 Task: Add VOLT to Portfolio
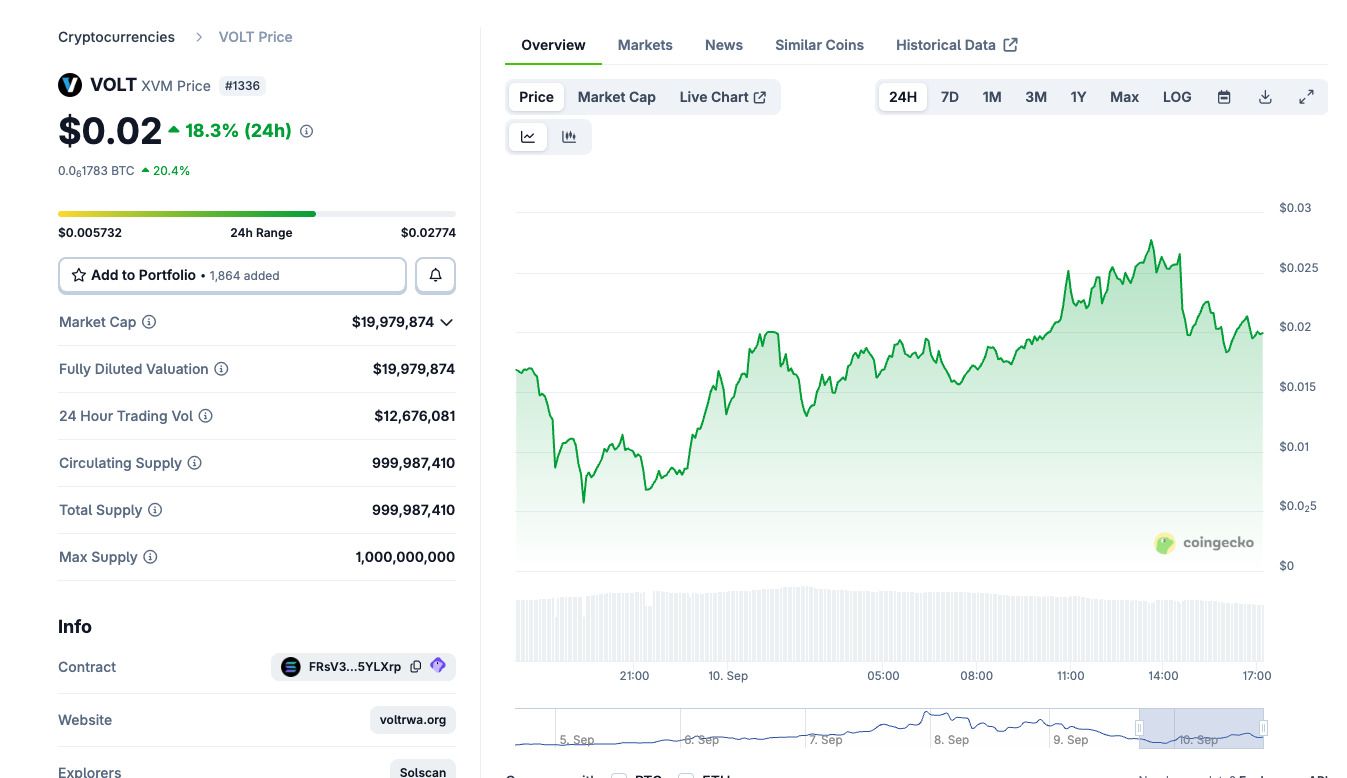(x=232, y=275)
